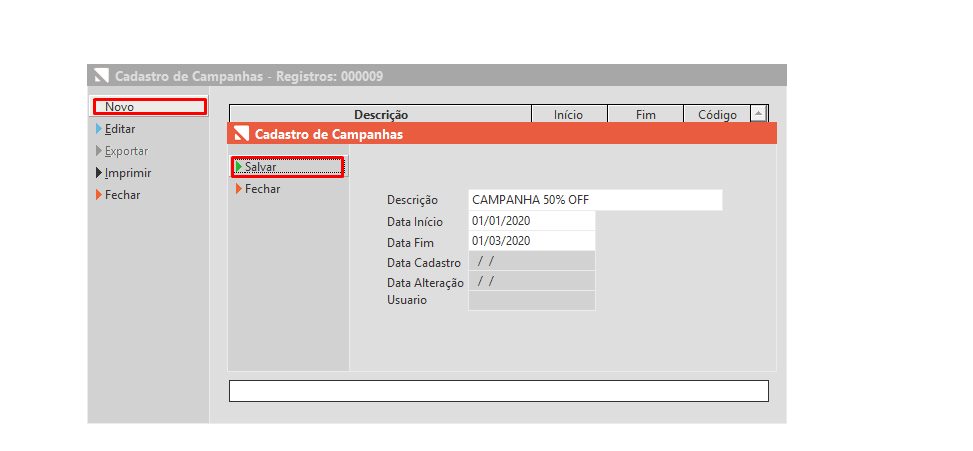
Task: Click the logo icon in the orange title bar
Action: [241, 134]
